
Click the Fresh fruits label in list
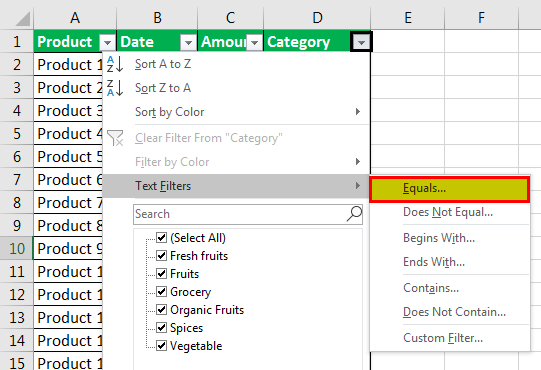(199, 256)
